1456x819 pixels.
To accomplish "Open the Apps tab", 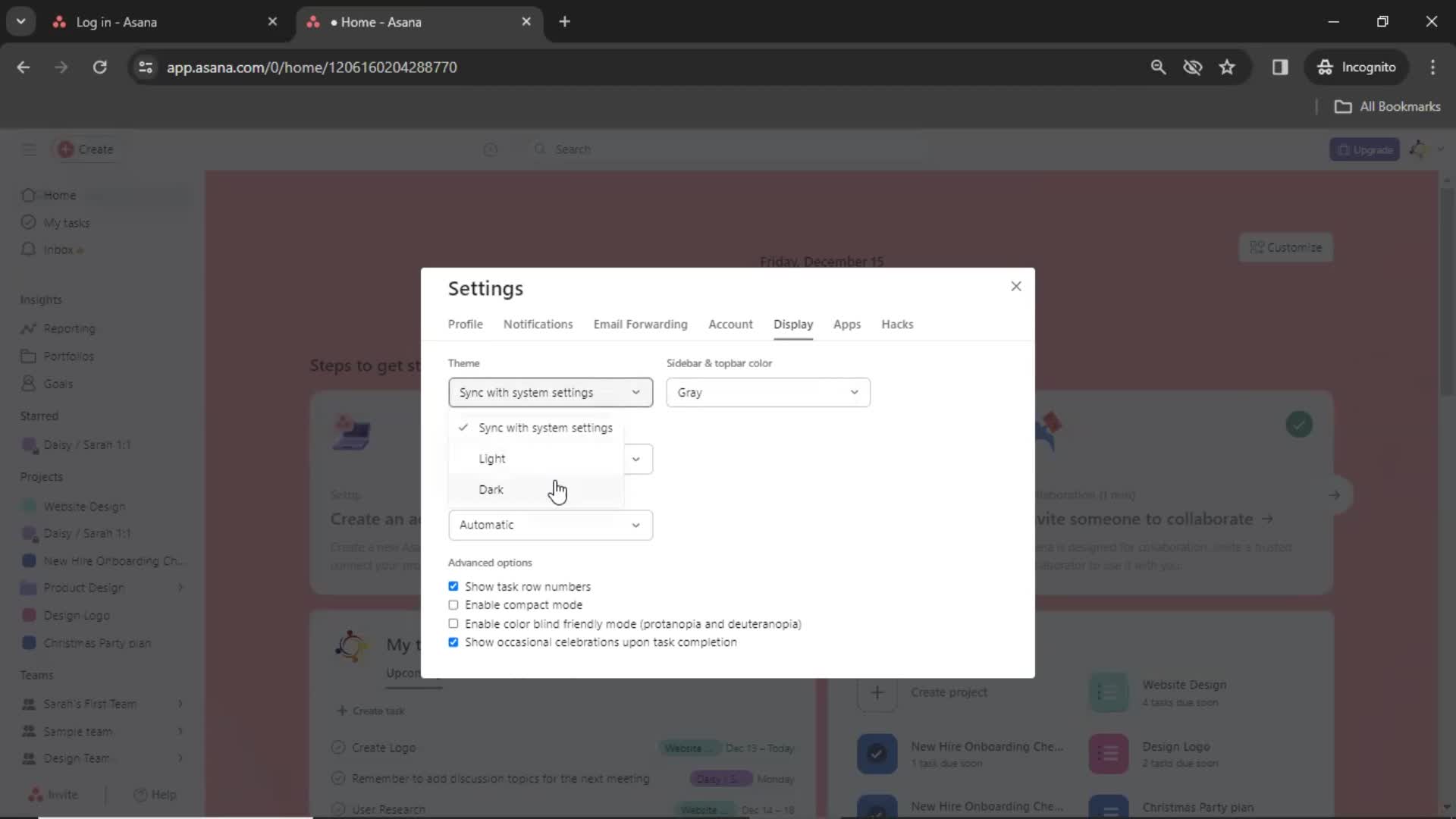I will [847, 324].
